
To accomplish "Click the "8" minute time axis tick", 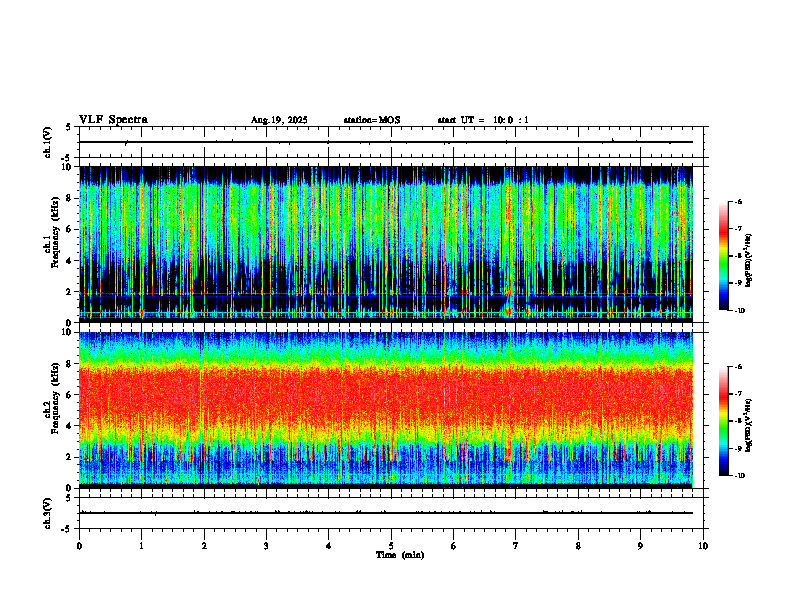I will 578,546.
